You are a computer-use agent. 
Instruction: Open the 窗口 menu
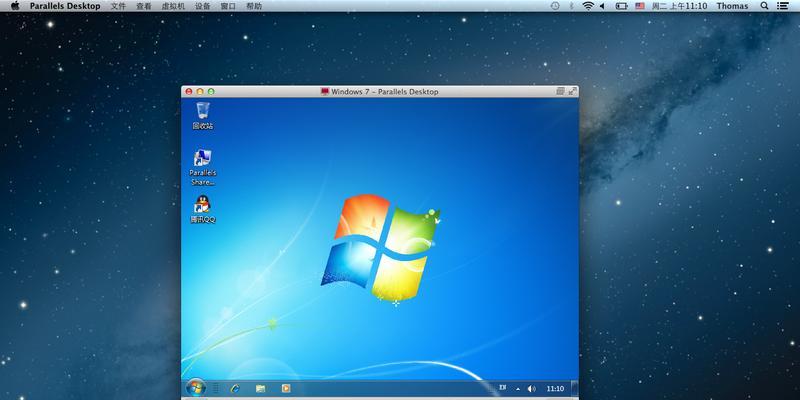[x=228, y=6]
